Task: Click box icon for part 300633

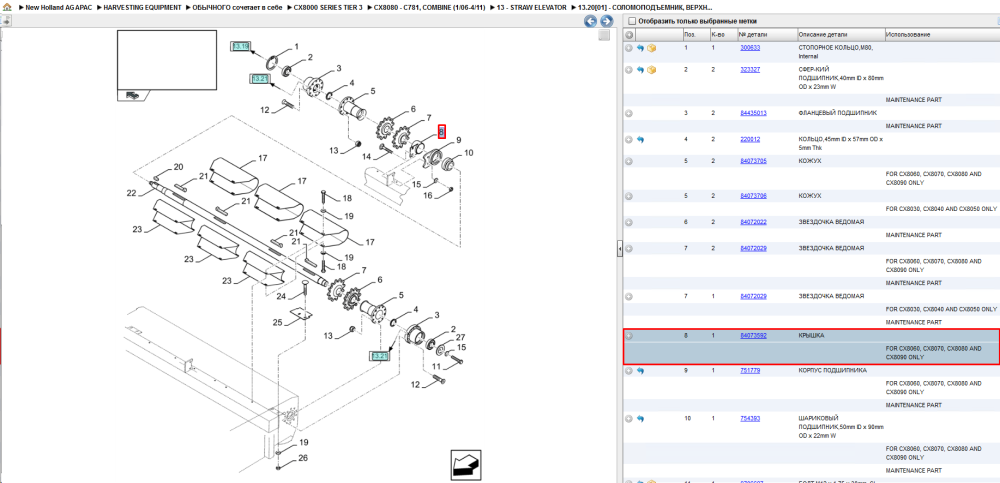Action: coord(652,48)
